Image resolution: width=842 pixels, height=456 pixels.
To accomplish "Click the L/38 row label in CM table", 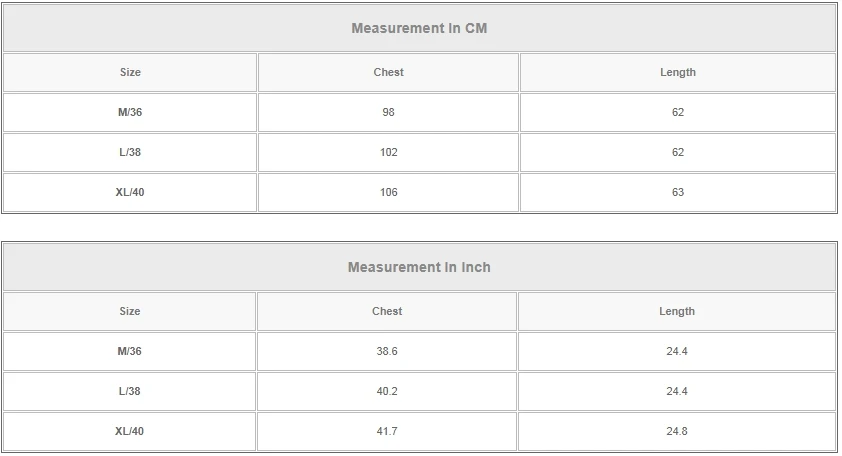I will click(x=130, y=152).
